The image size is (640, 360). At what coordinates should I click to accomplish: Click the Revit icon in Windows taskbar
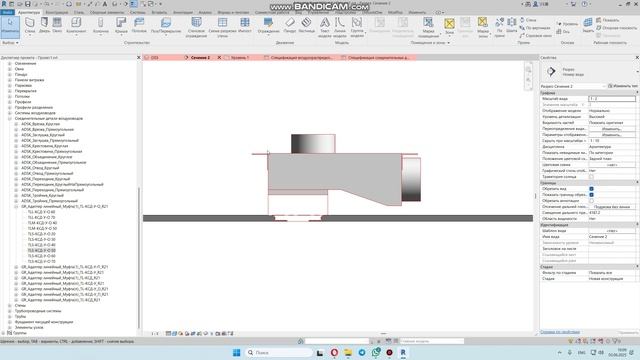pos(403,352)
